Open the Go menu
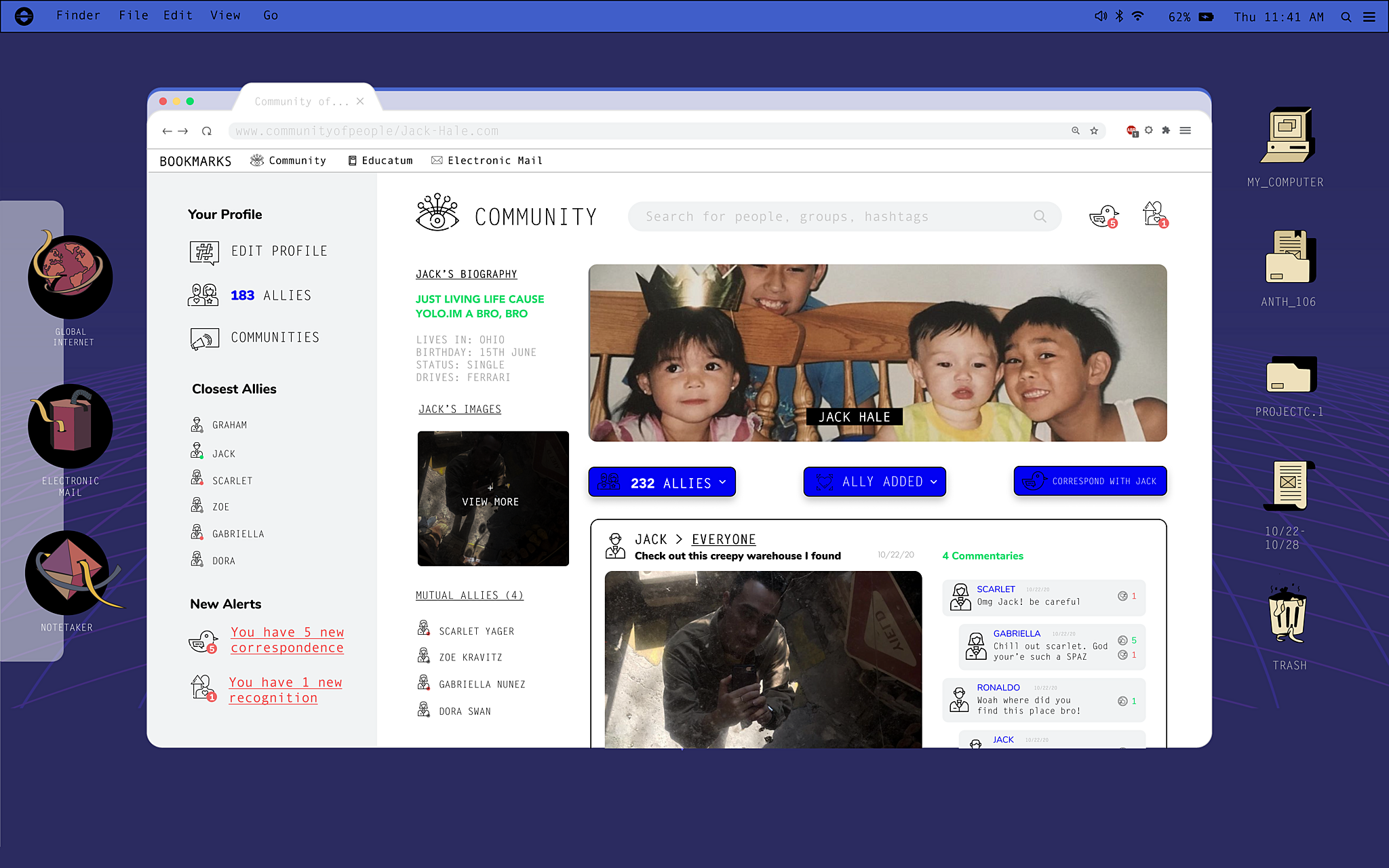The width and height of the screenshot is (1389, 868). (271, 16)
